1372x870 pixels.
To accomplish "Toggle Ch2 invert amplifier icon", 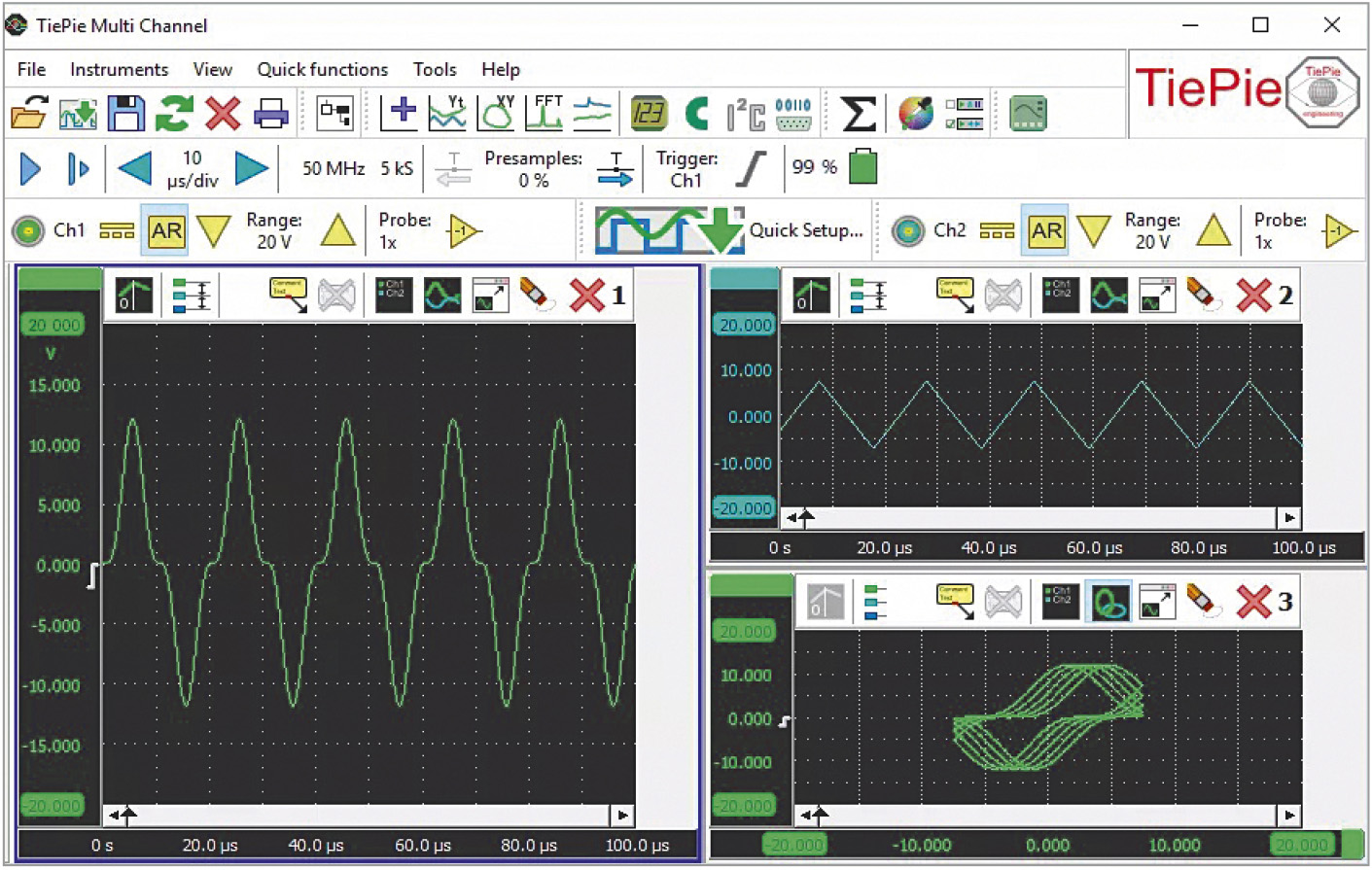I will pyautogui.click(x=1341, y=231).
